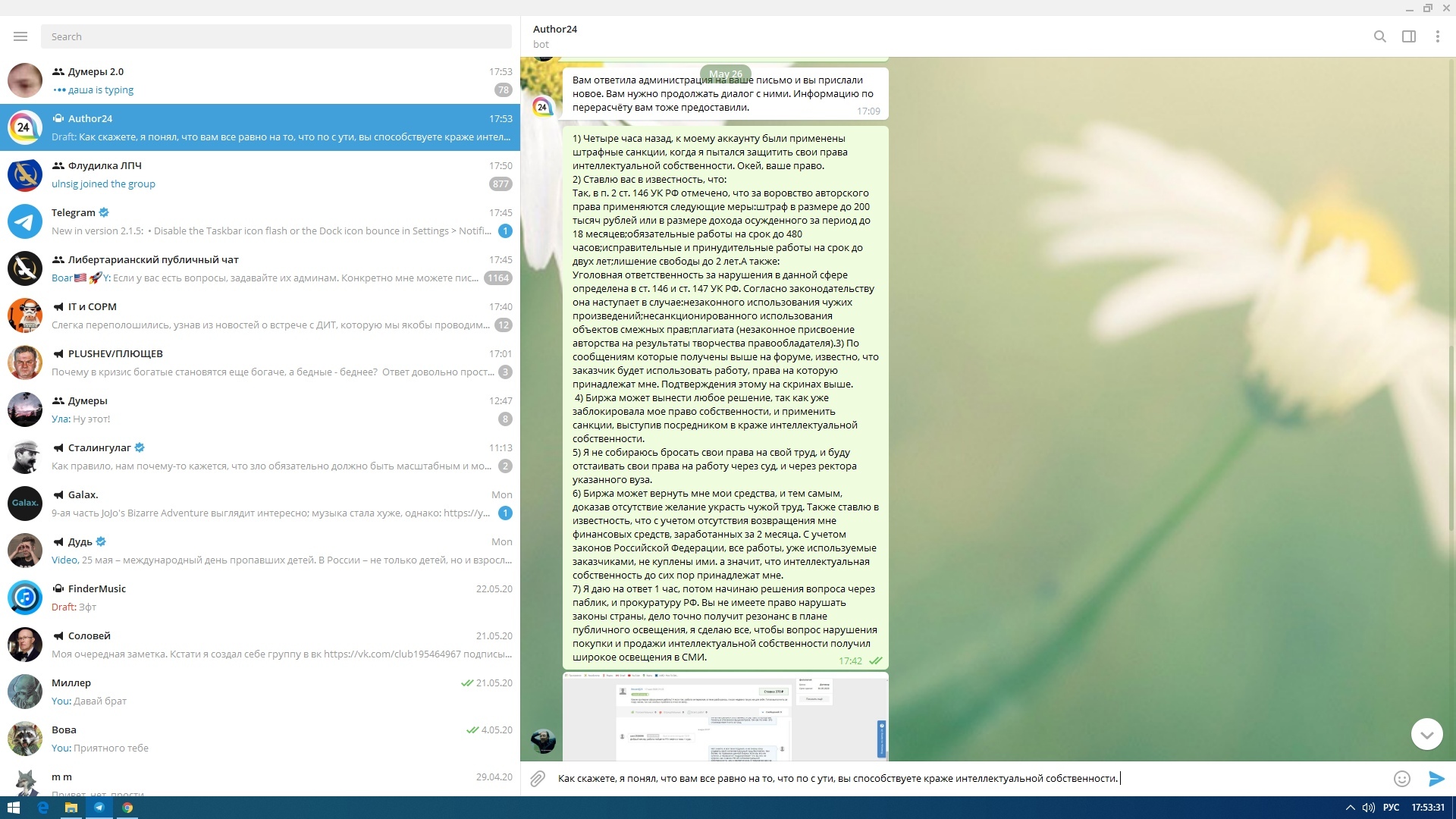
Task: Expand the hidden tray icons chevron
Action: coord(1350,808)
